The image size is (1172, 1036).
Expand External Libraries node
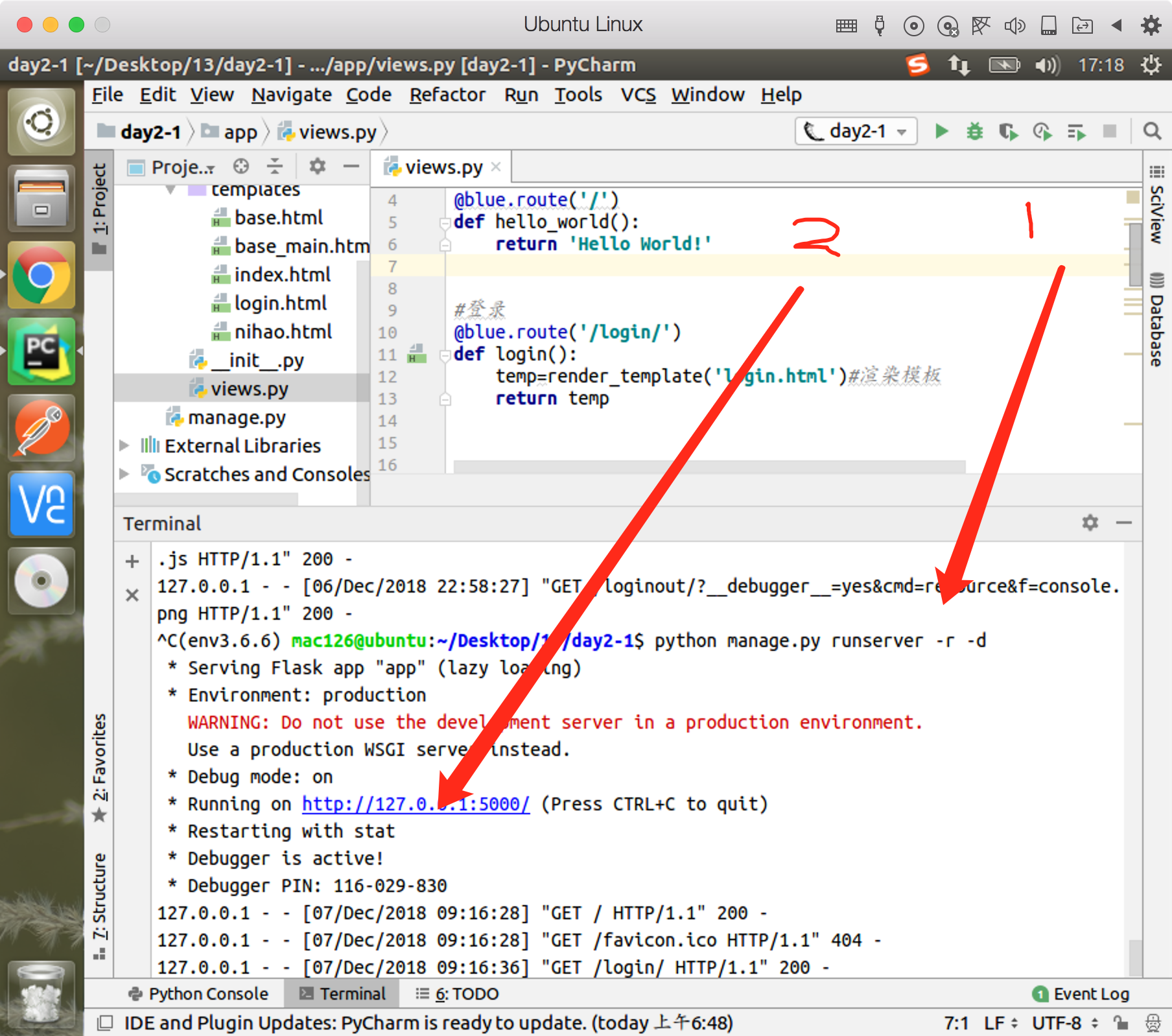(x=124, y=446)
